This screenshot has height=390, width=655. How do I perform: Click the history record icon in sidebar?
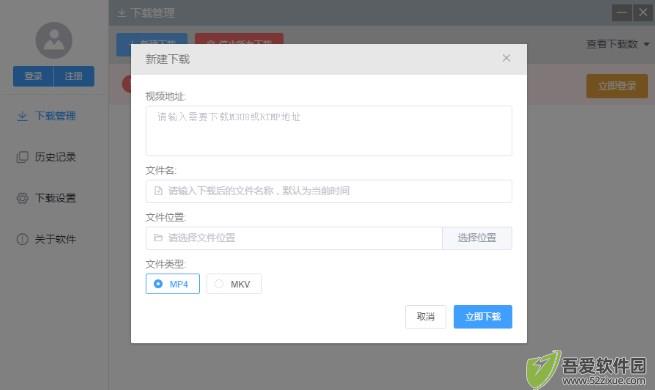(x=22, y=157)
